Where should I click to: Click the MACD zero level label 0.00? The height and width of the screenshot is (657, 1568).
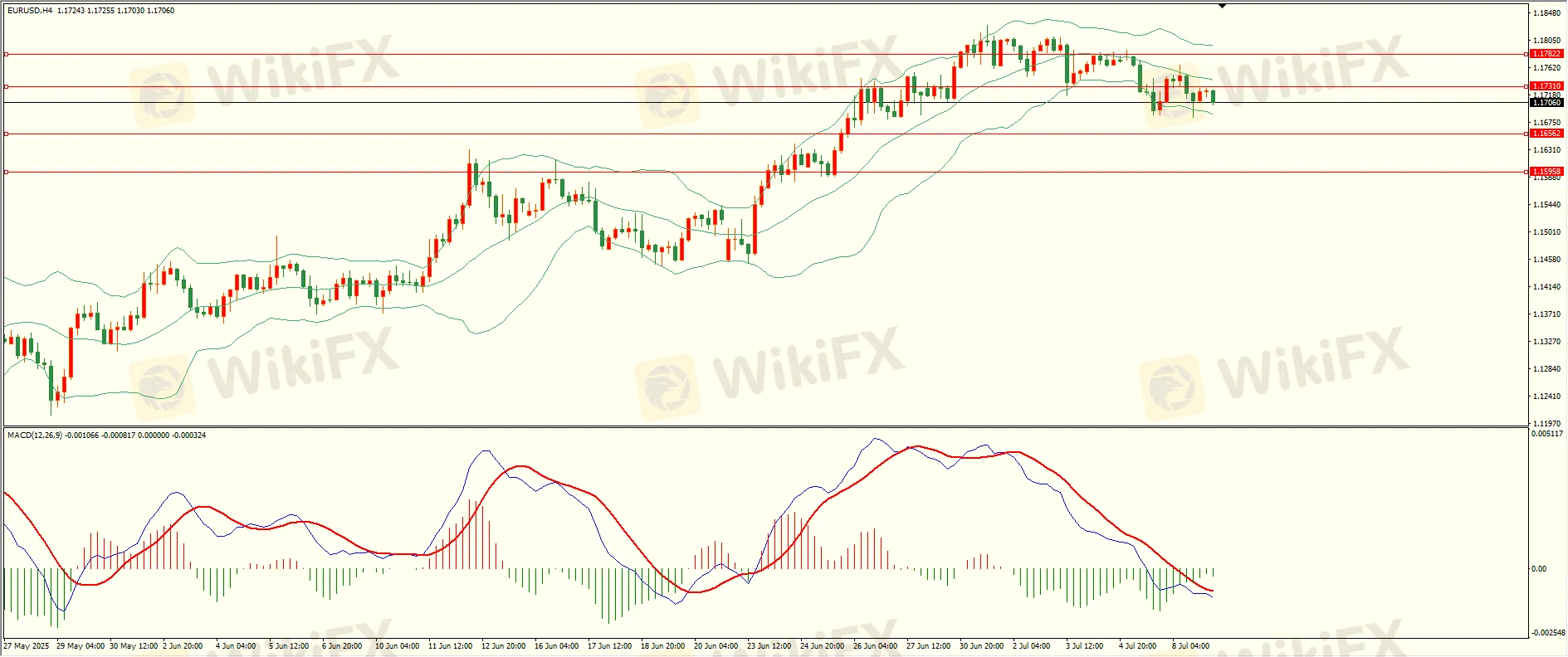pos(1538,569)
